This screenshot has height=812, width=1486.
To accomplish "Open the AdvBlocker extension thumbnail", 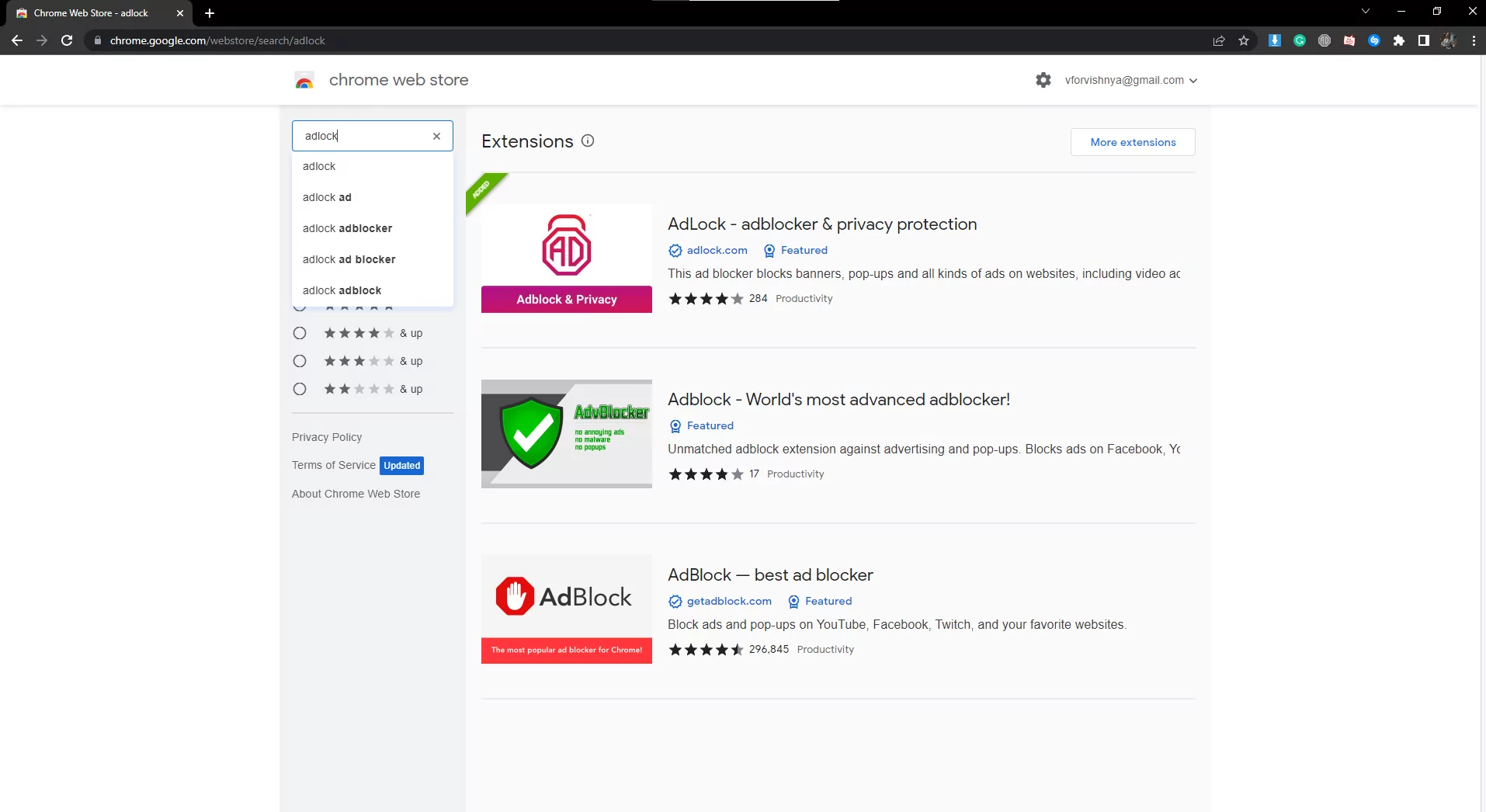I will click(x=567, y=434).
